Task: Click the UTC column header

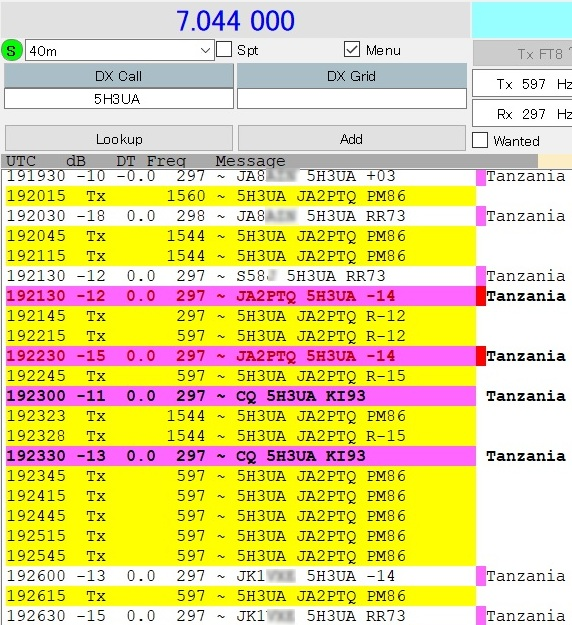Action: (21, 161)
